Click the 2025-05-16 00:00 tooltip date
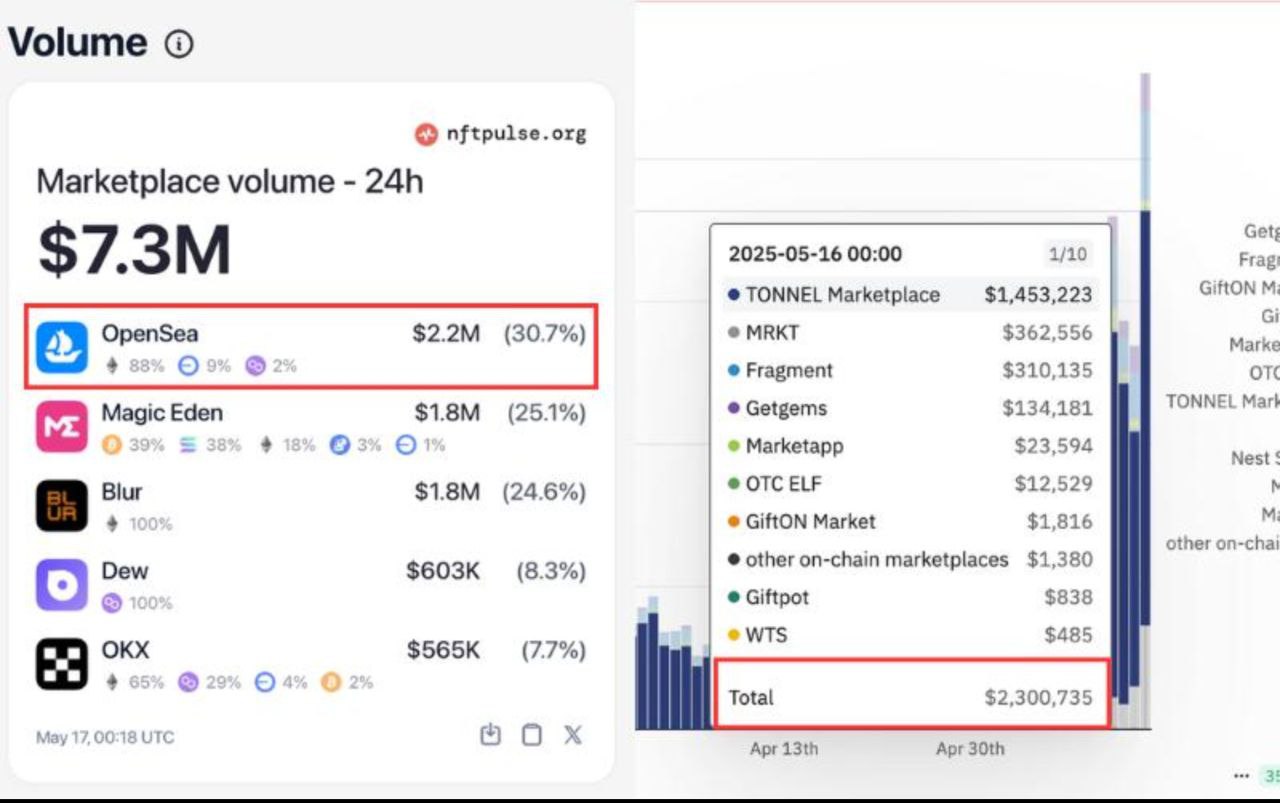The height and width of the screenshot is (803, 1280). [x=815, y=254]
